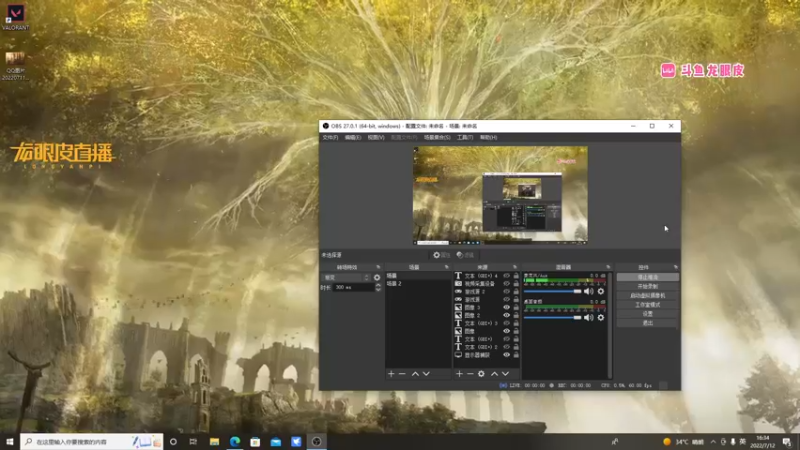Open Microsoft Store from taskbar
Image resolution: width=800 pixels, height=450 pixels.
[255, 442]
